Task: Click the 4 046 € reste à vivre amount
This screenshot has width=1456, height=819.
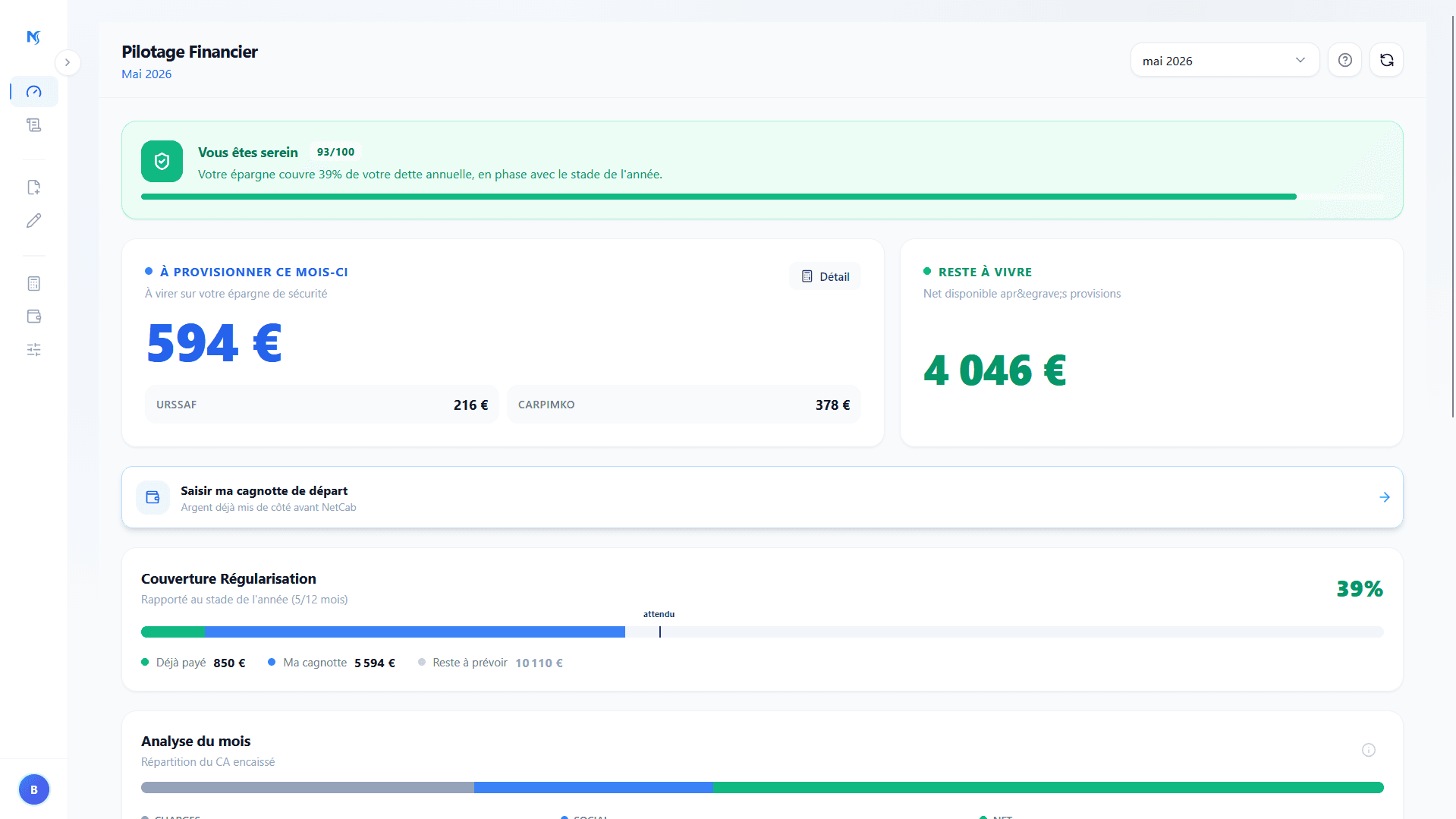Action: pos(995,370)
